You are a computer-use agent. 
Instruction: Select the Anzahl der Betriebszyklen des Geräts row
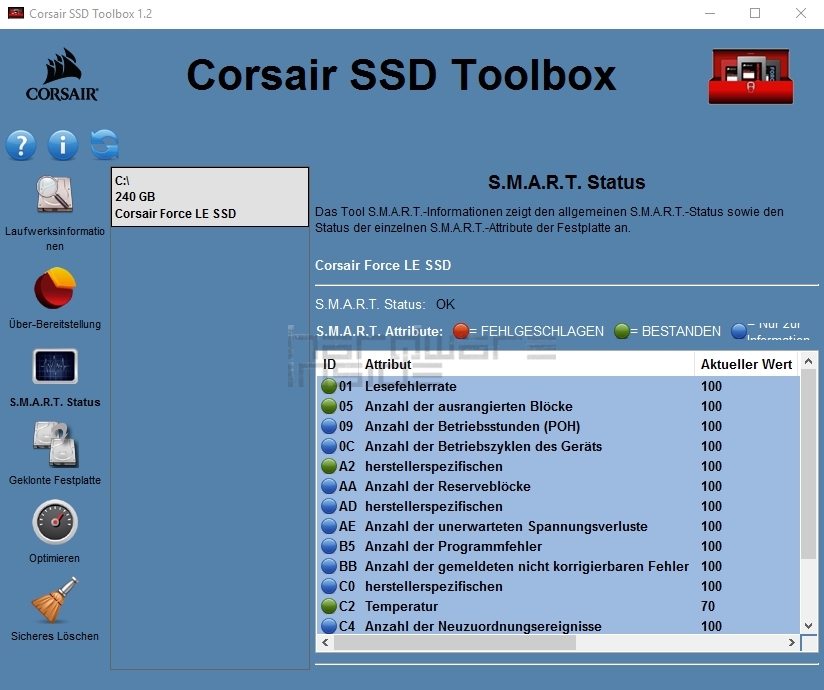(x=558, y=446)
